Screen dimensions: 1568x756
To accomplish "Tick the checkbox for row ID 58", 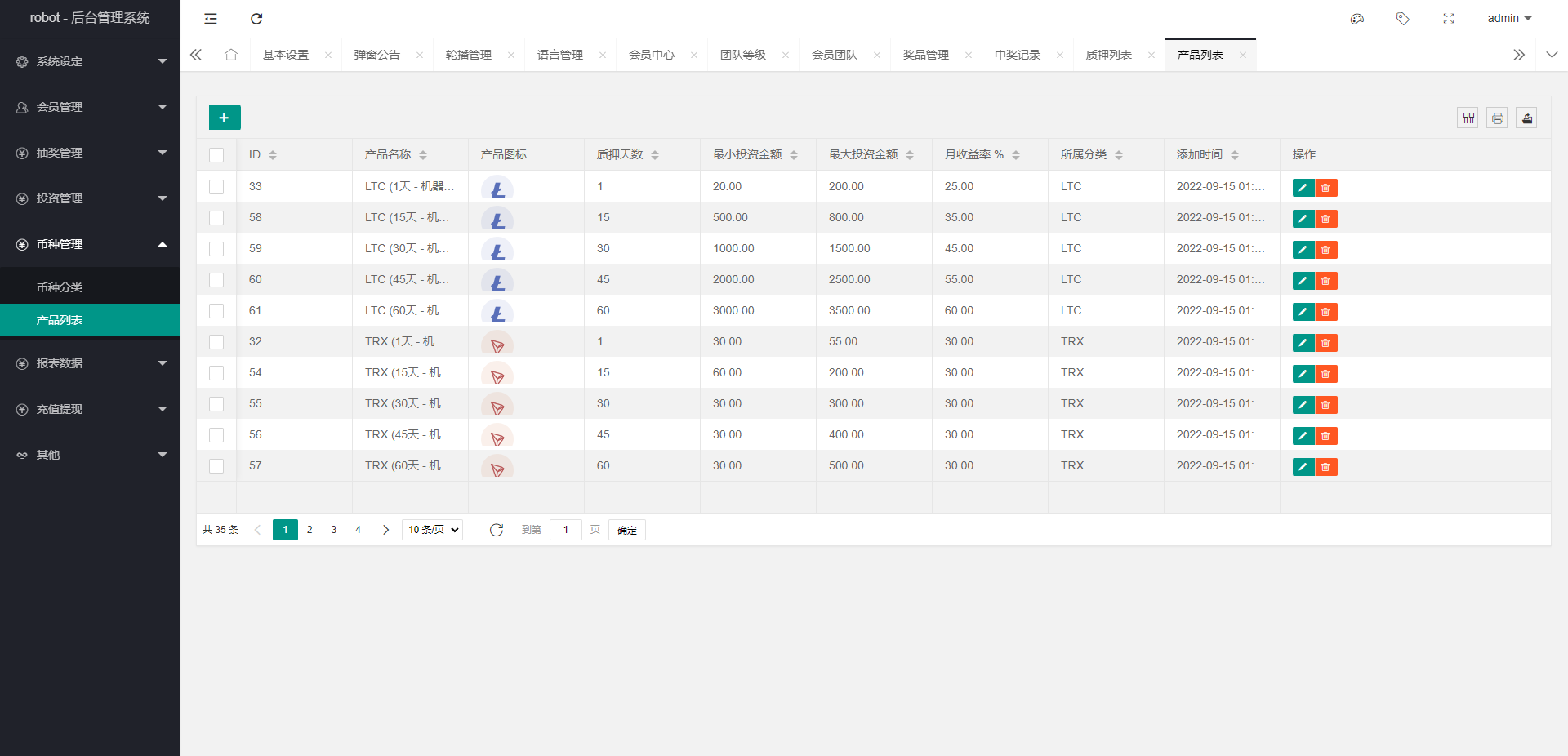I will (x=216, y=218).
